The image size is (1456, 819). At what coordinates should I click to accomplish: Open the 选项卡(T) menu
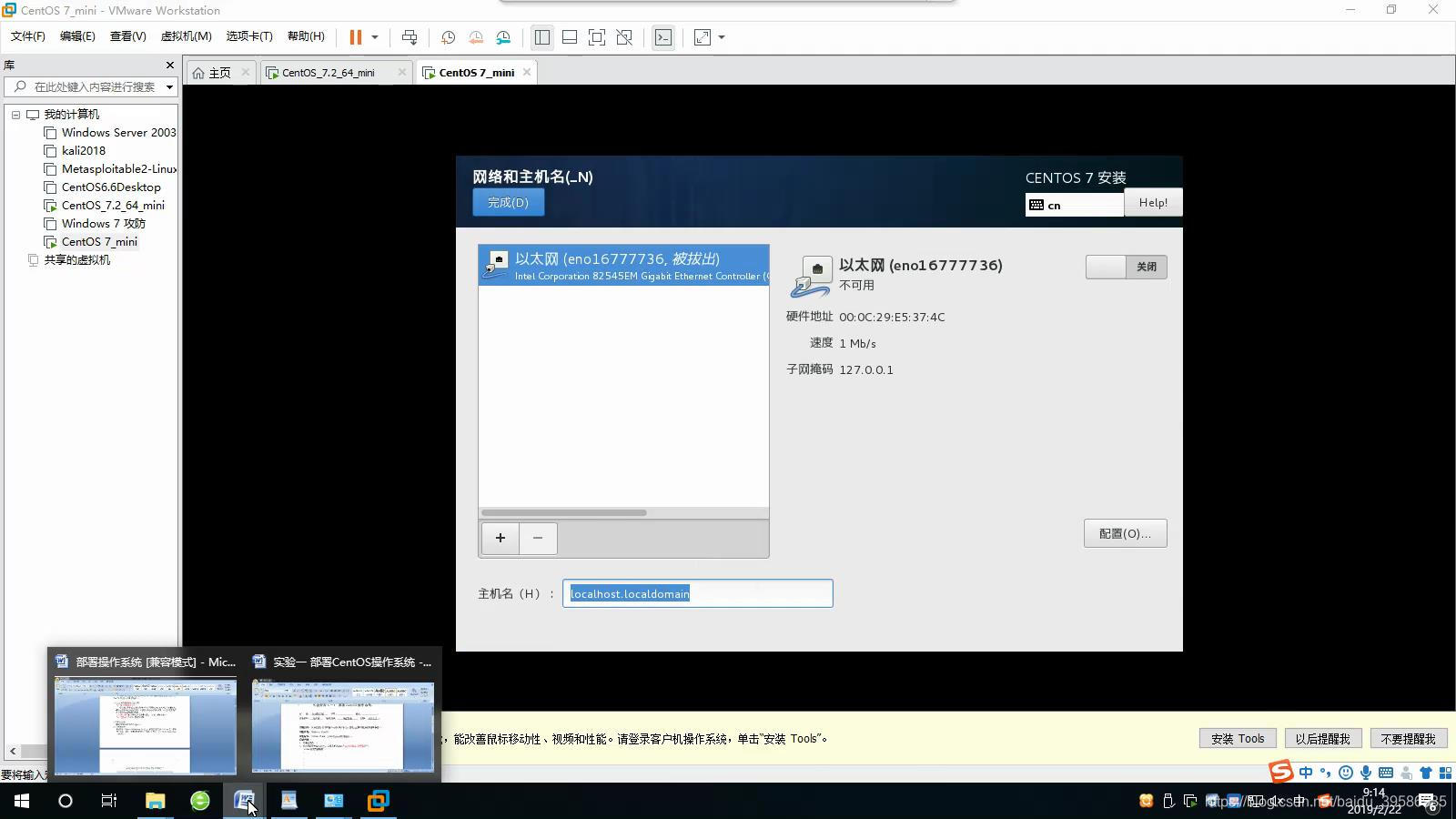click(x=249, y=36)
